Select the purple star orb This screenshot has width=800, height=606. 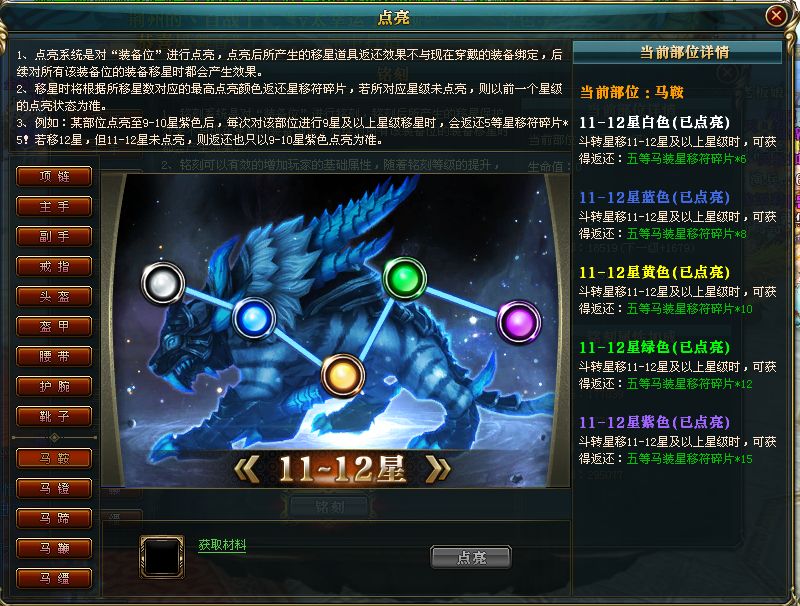518,322
